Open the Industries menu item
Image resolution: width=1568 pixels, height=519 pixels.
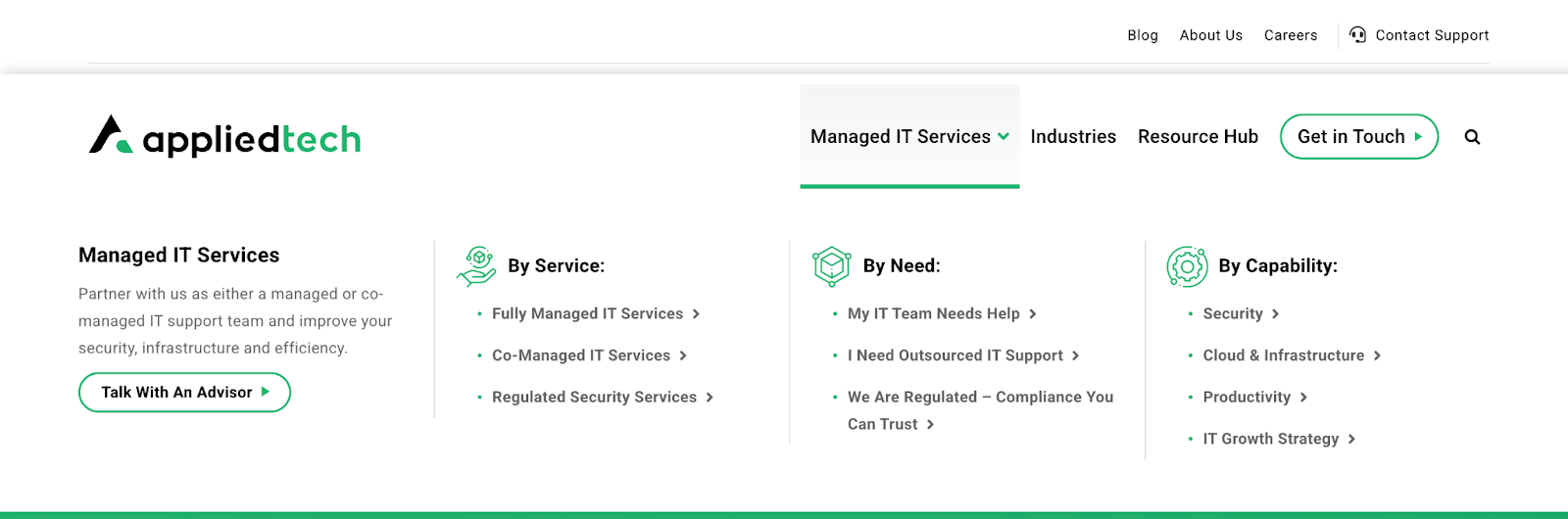[x=1073, y=136]
